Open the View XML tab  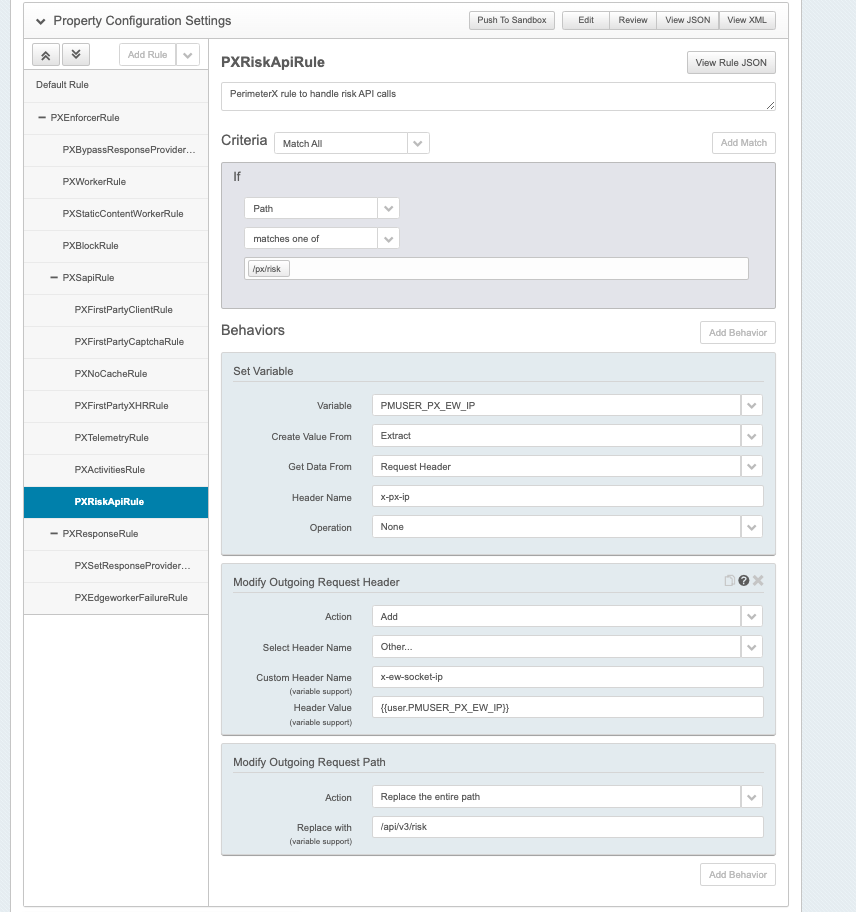pos(747,20)
